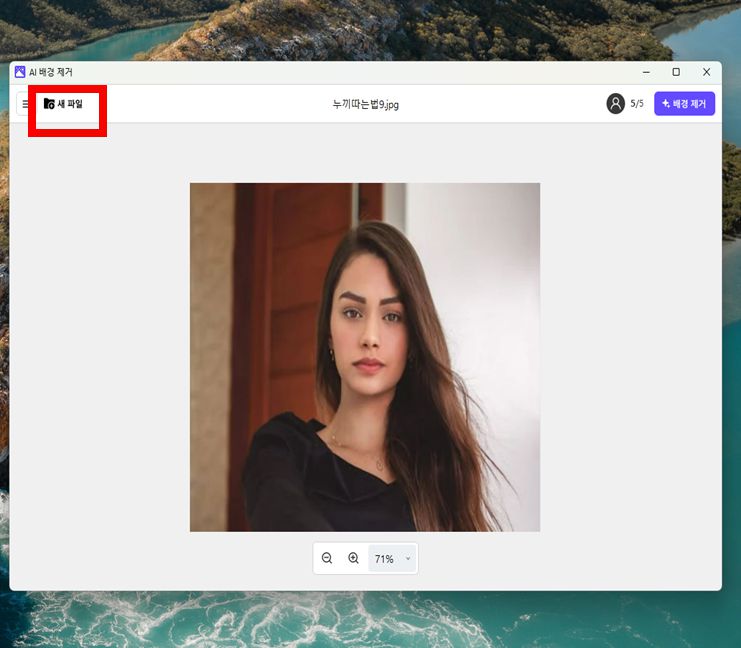
Task: Click the 새 파일 new file button
Action: (x=63, y=104)
